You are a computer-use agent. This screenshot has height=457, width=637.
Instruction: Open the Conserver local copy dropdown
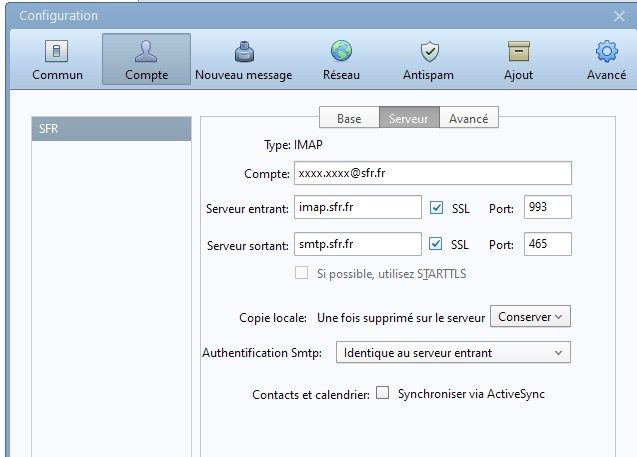pyautogui.click(x=530, y=317)
